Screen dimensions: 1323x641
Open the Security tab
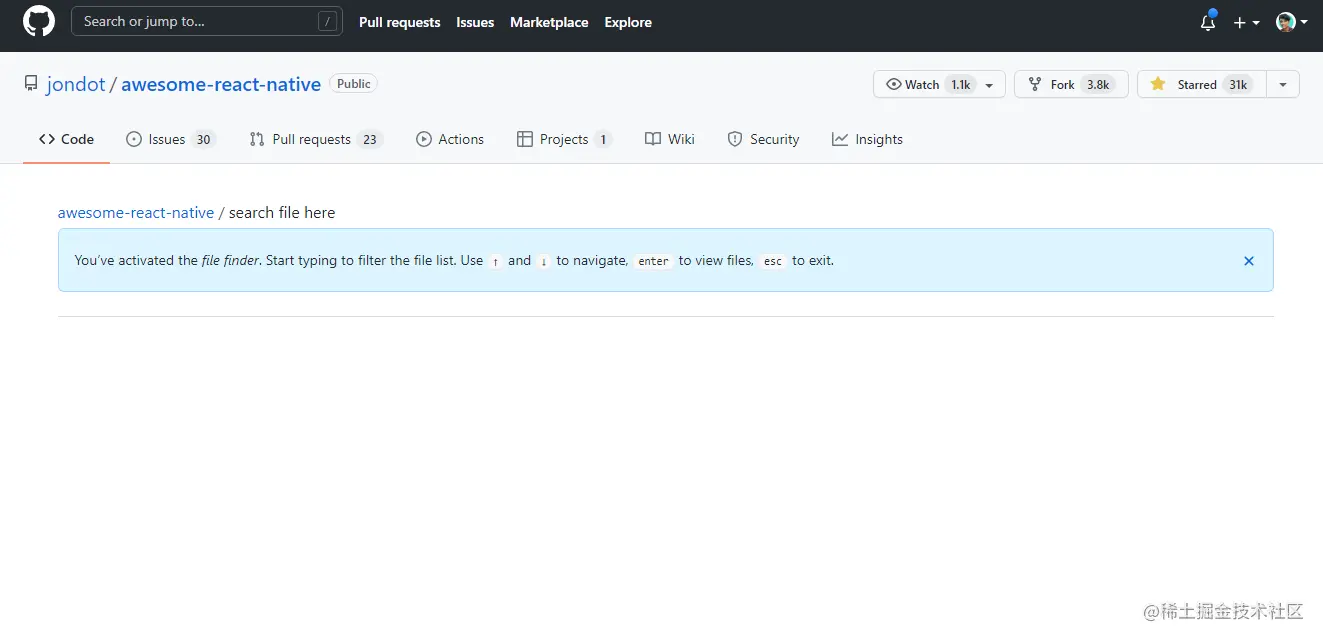point(763,139)
